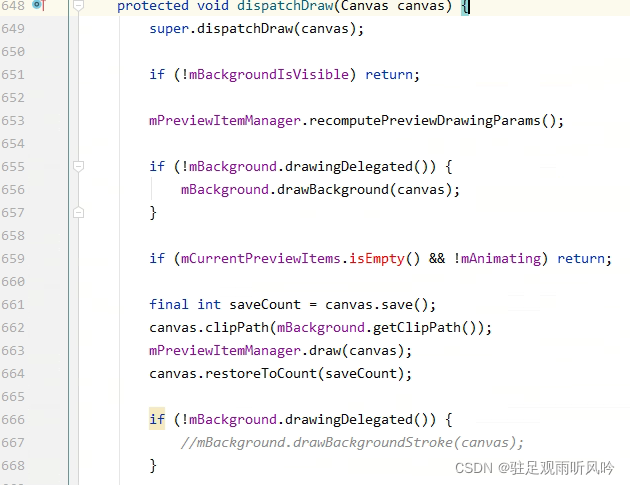Click the fold end marker at line 657
The width and height of the screenshot is (630, 485).
point(78,212)
